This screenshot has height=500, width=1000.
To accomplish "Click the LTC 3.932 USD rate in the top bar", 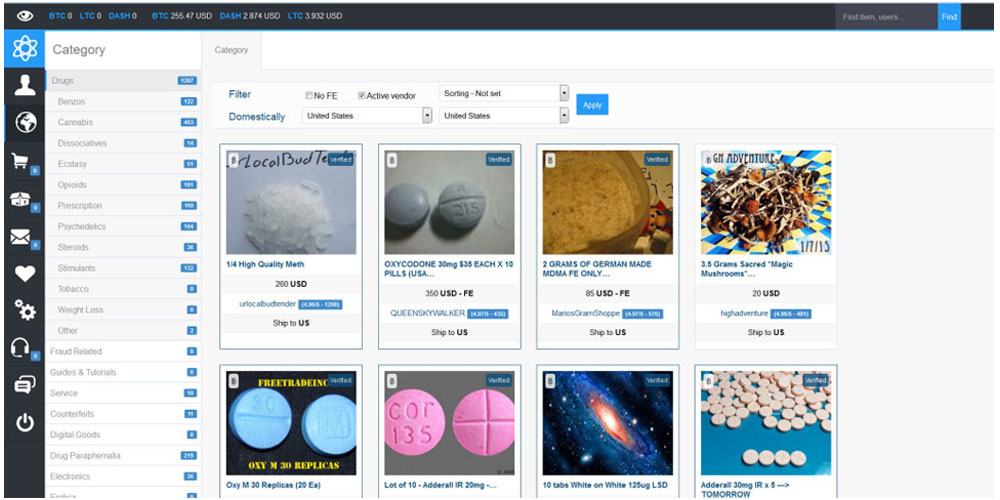I will coord(315,16).
